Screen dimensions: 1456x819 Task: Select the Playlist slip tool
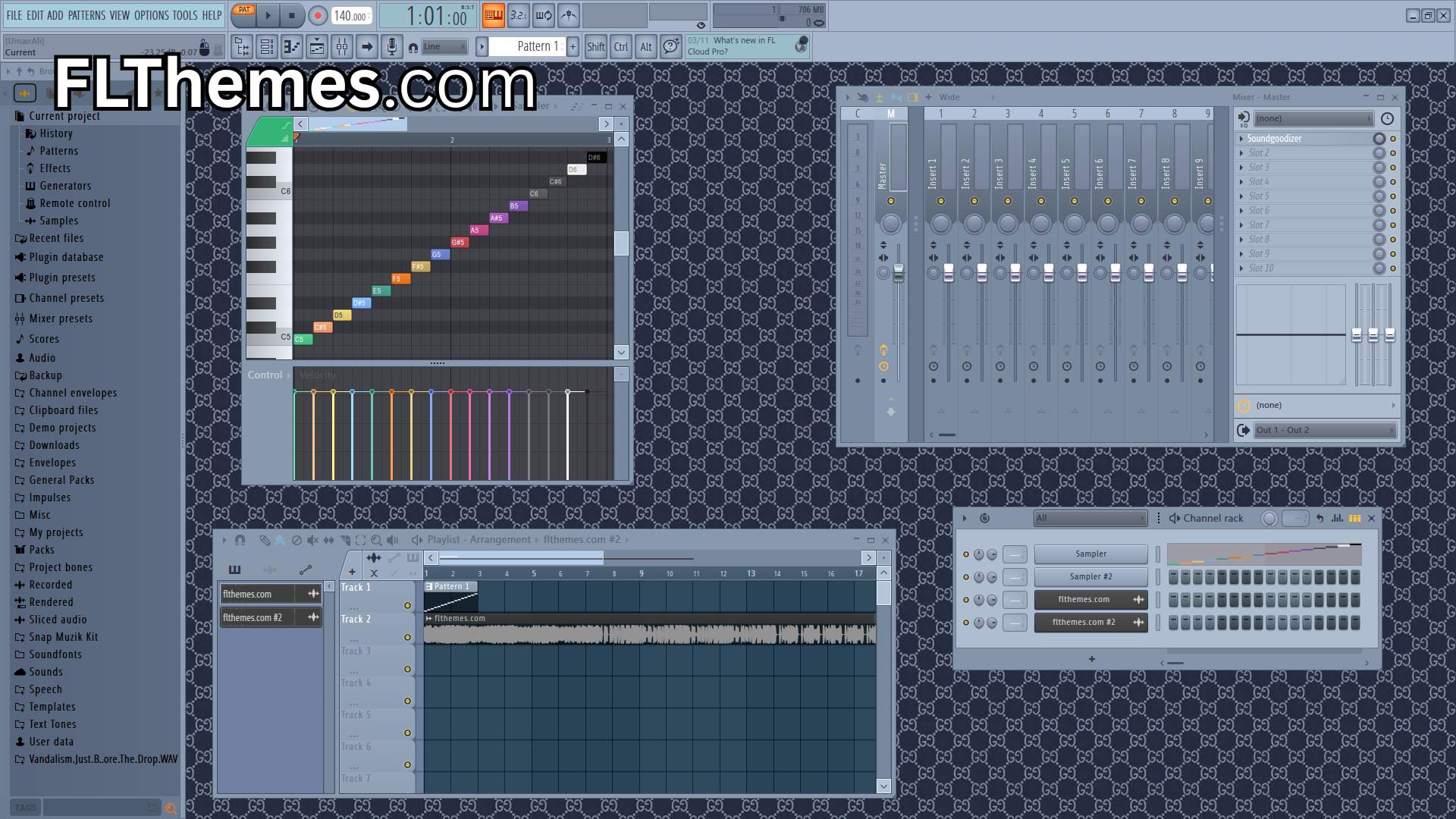pos(328,540)
